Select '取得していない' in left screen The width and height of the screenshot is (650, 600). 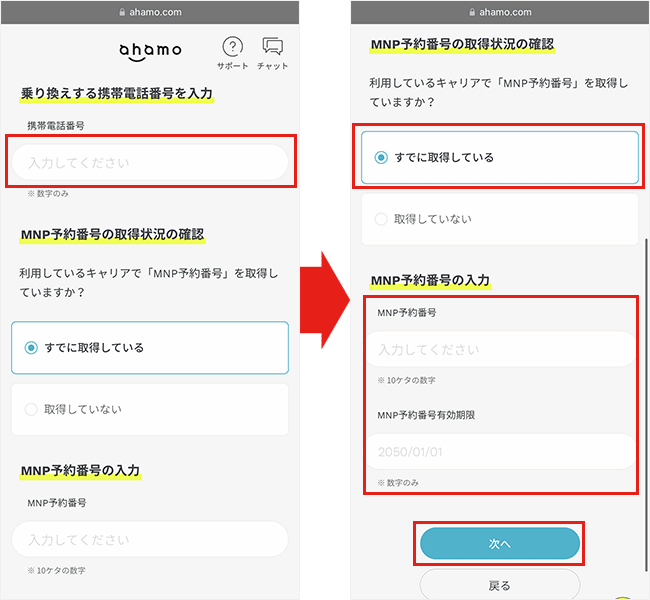coord(150,409)
